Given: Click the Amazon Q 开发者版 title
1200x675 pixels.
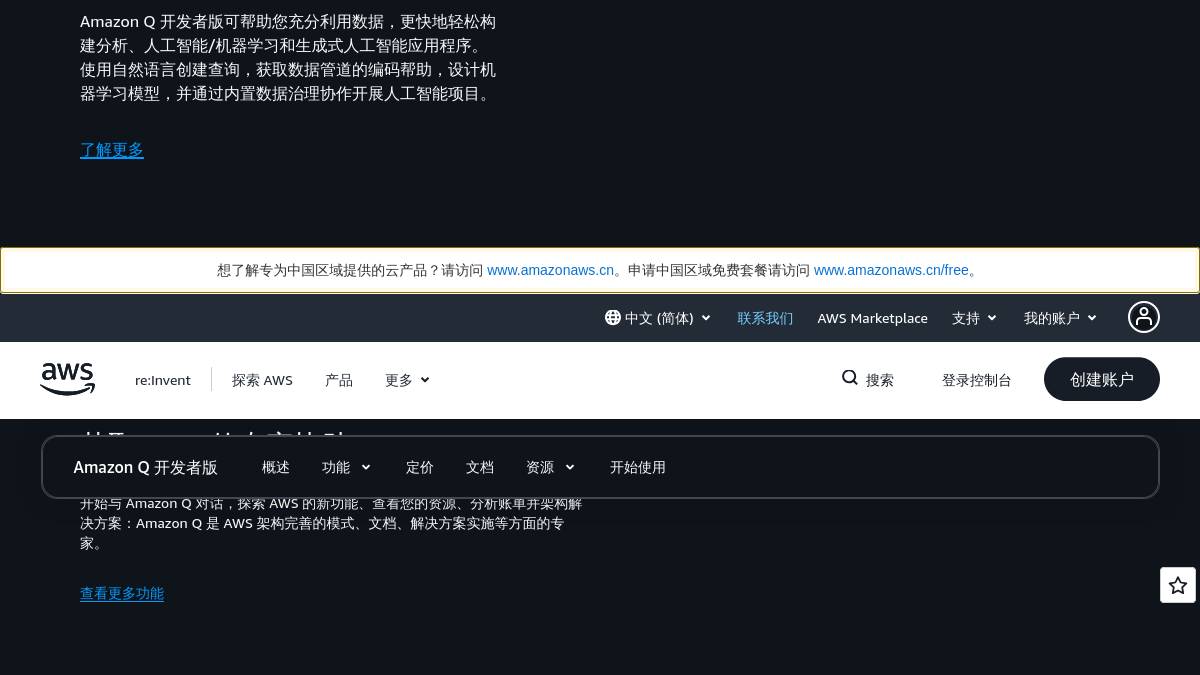Looking at the screenshot, I should 146,467.
